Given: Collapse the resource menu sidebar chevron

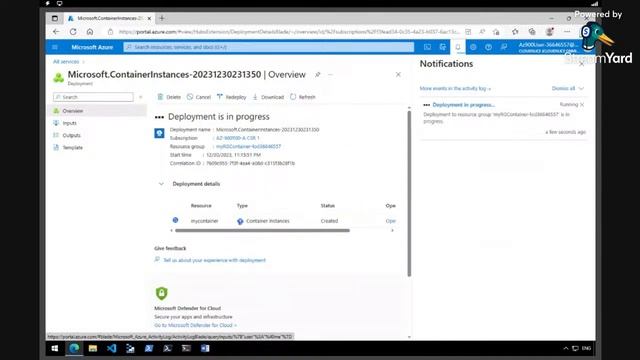Looking at the screenshot, I should (141, 97).
